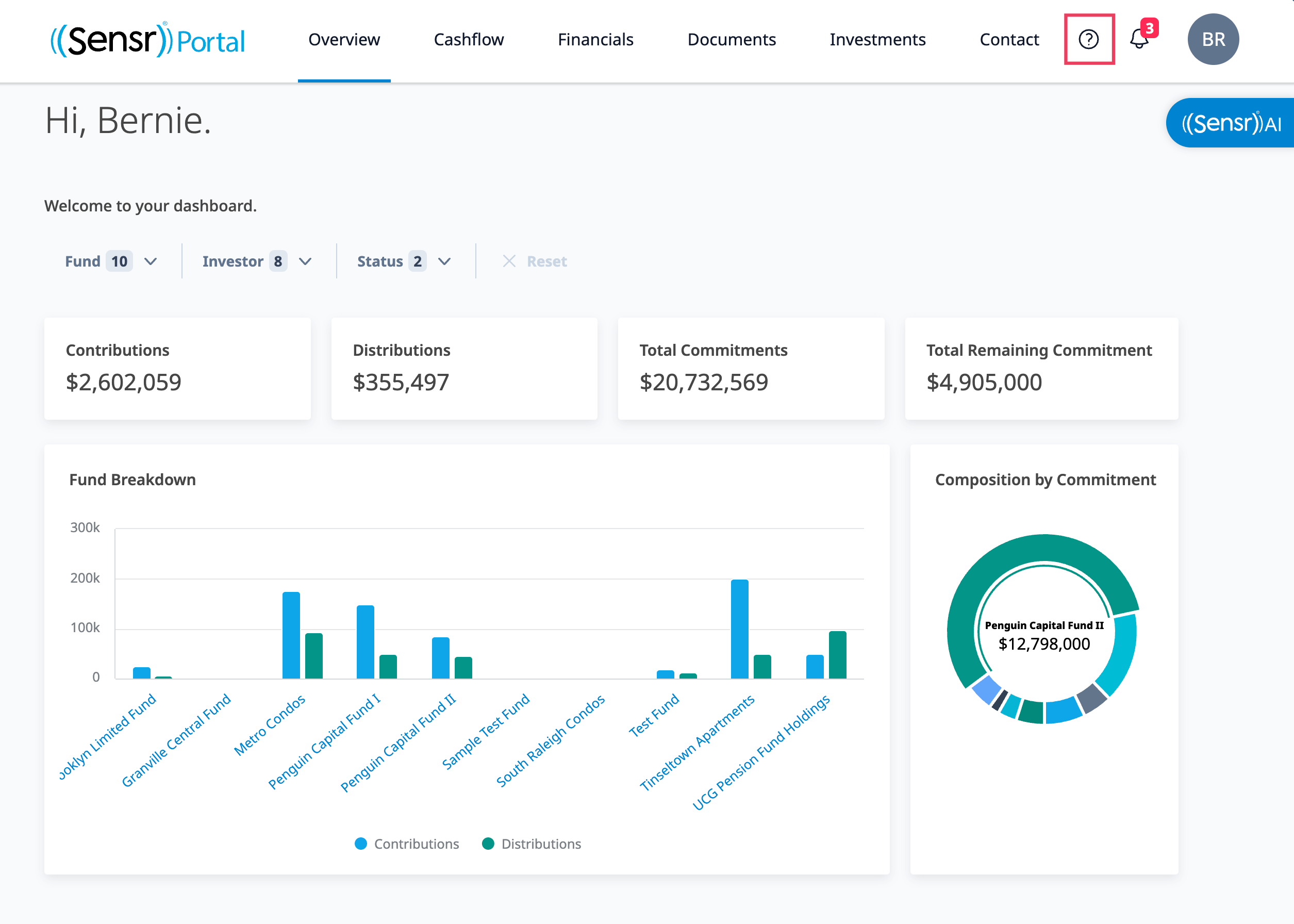The height and width of the screenshot is (924, 1294).
Task: Open the BR user avatar menu
Action: 1213,39
